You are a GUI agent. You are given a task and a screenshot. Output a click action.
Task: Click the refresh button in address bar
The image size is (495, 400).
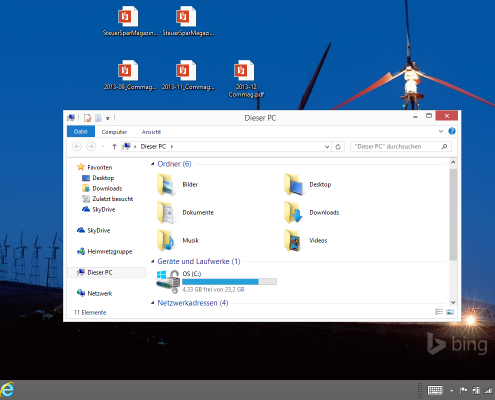[338, 147]
